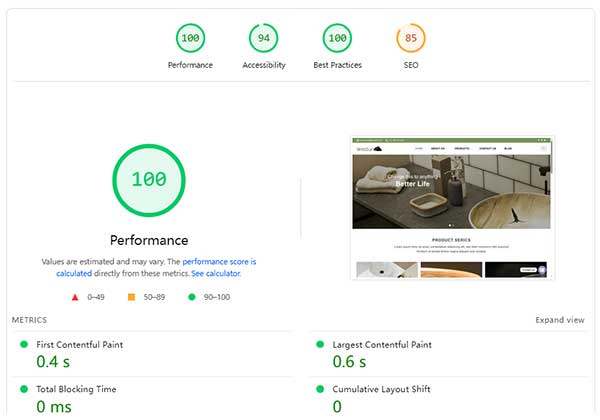Expand the Largest Contentful Paint metric
The image size is (600, 420).
pos(381,345)
